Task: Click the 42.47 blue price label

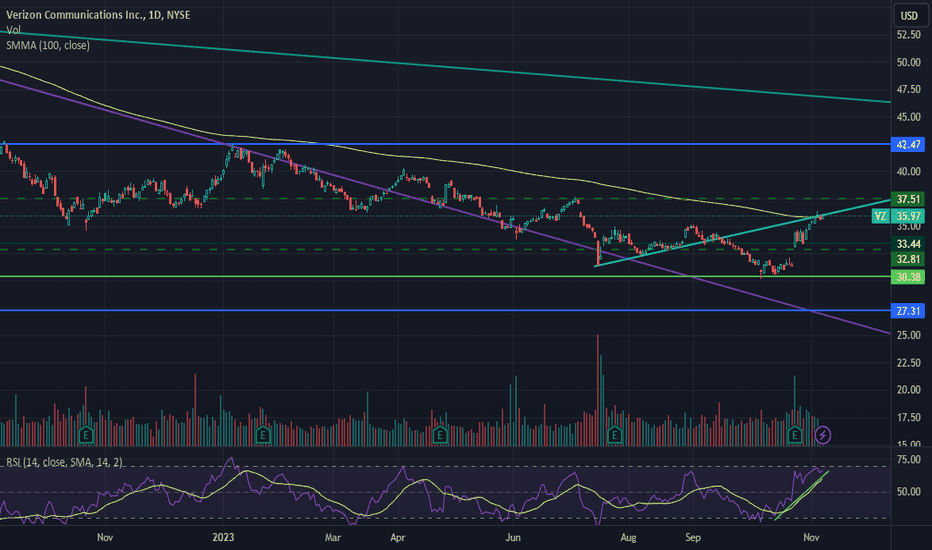Action: pyautogui.click(x=908, y=144)
